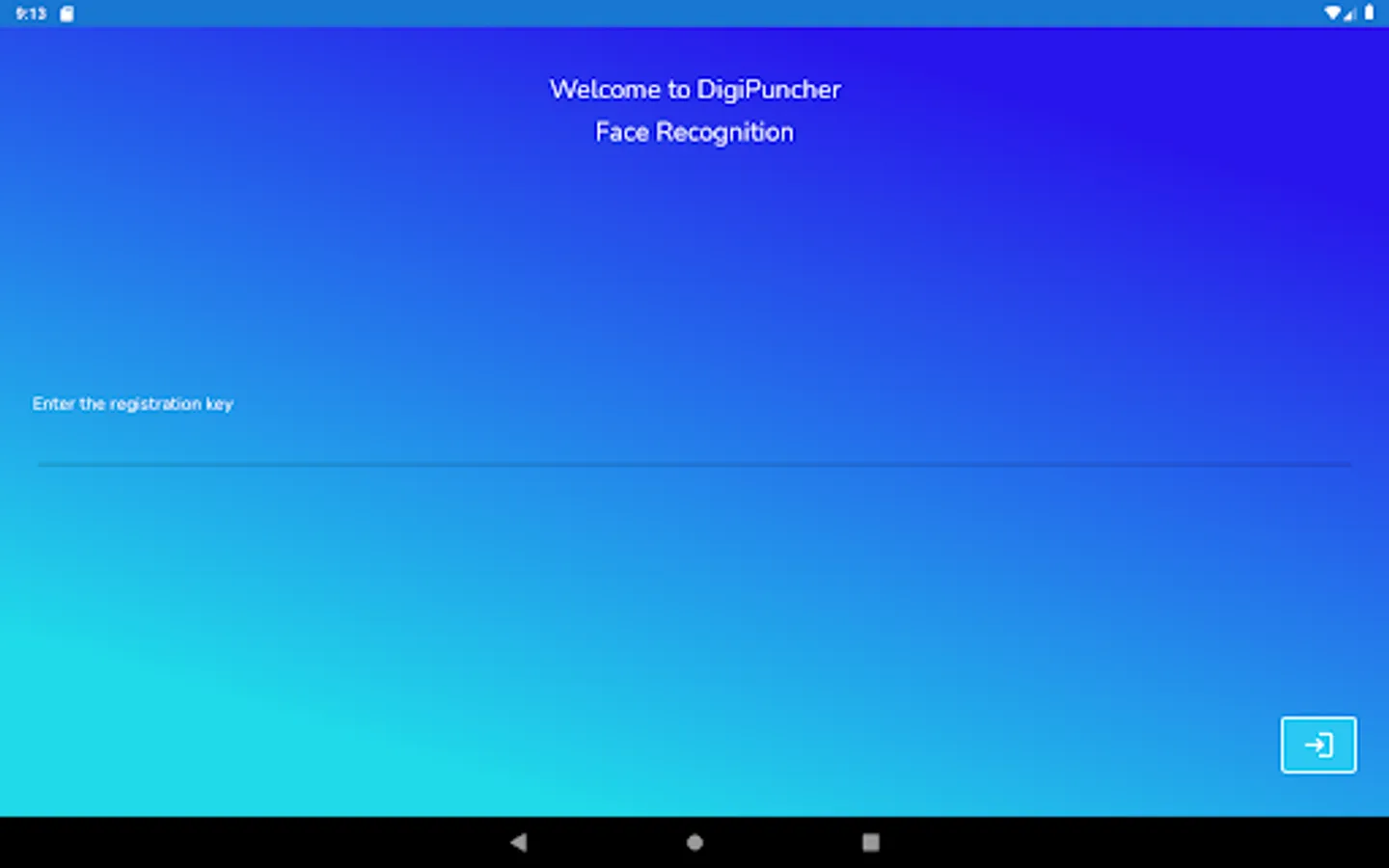Tap the Android back navigation button
Screen dimensions: 1389x868
(x=519, y=842)
